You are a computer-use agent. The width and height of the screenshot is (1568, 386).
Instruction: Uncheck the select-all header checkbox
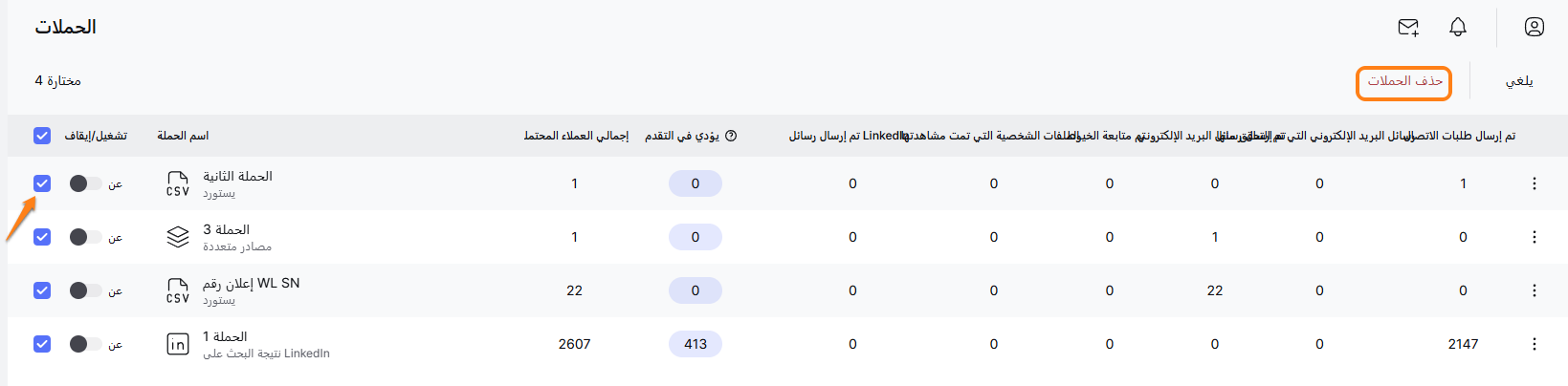(x=42, y=136)
